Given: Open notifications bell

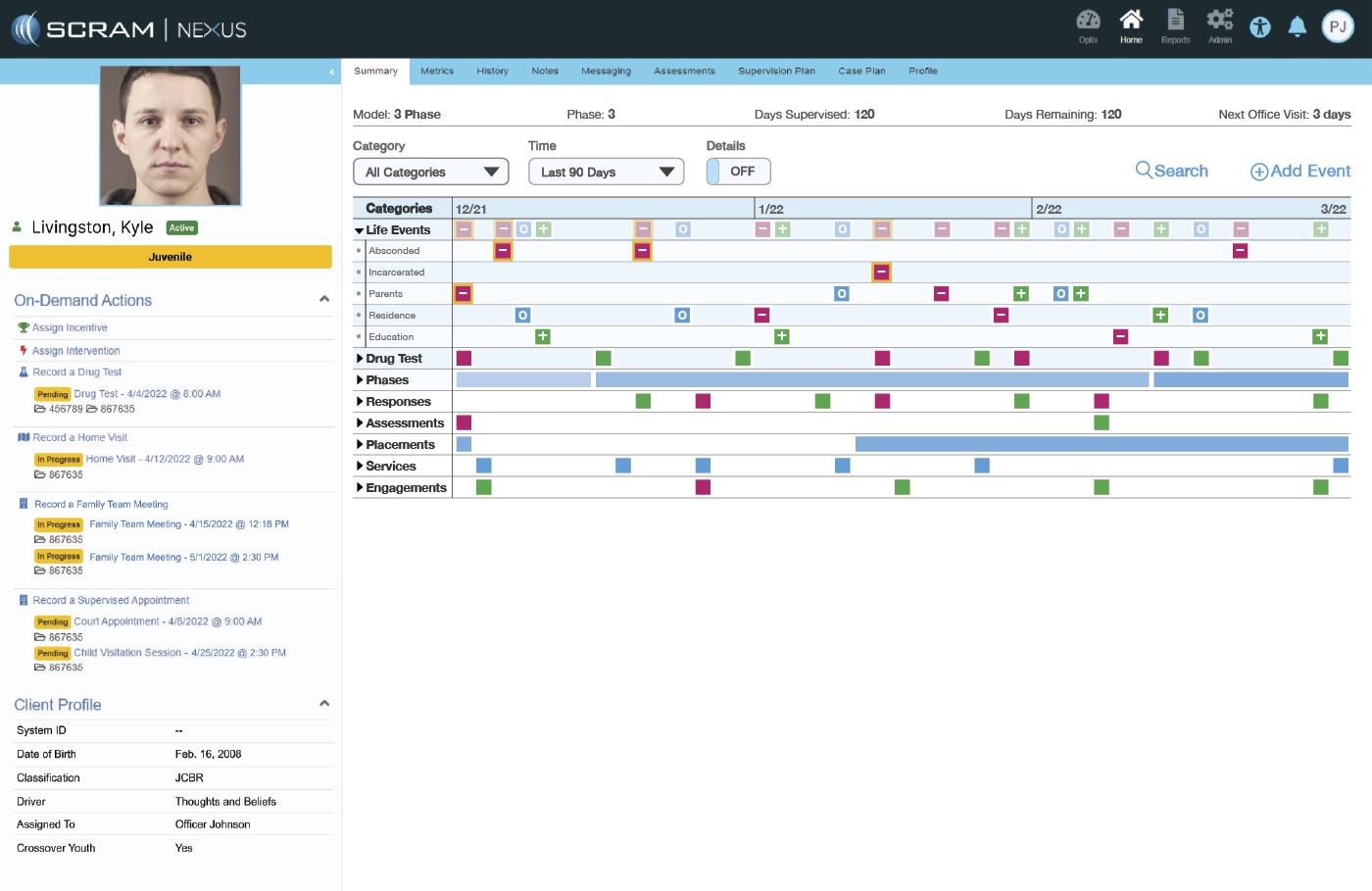Looking at the screenshot, I should pos(1297,27).
